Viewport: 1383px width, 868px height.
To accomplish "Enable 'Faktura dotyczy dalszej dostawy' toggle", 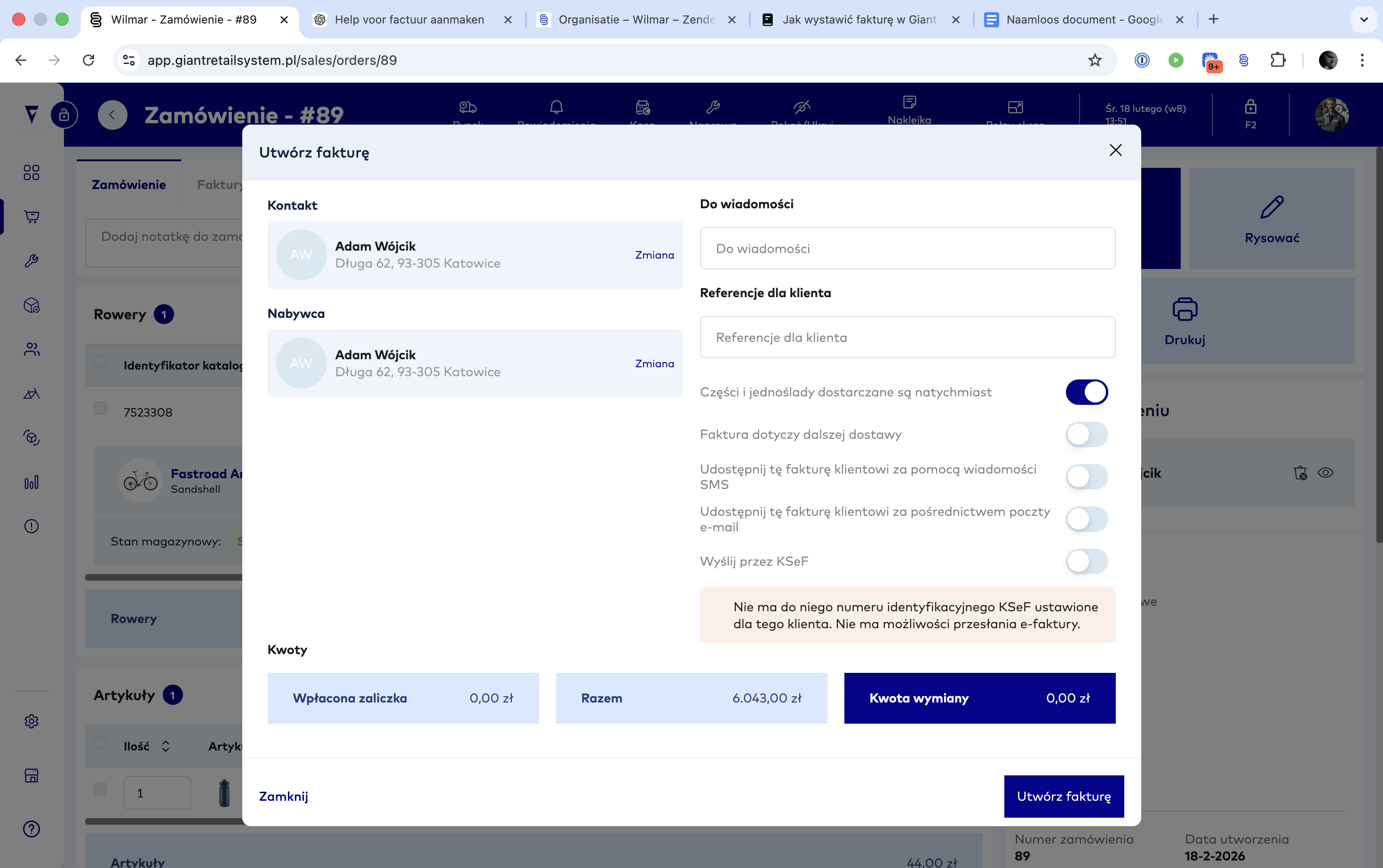I will [1087, 434].
